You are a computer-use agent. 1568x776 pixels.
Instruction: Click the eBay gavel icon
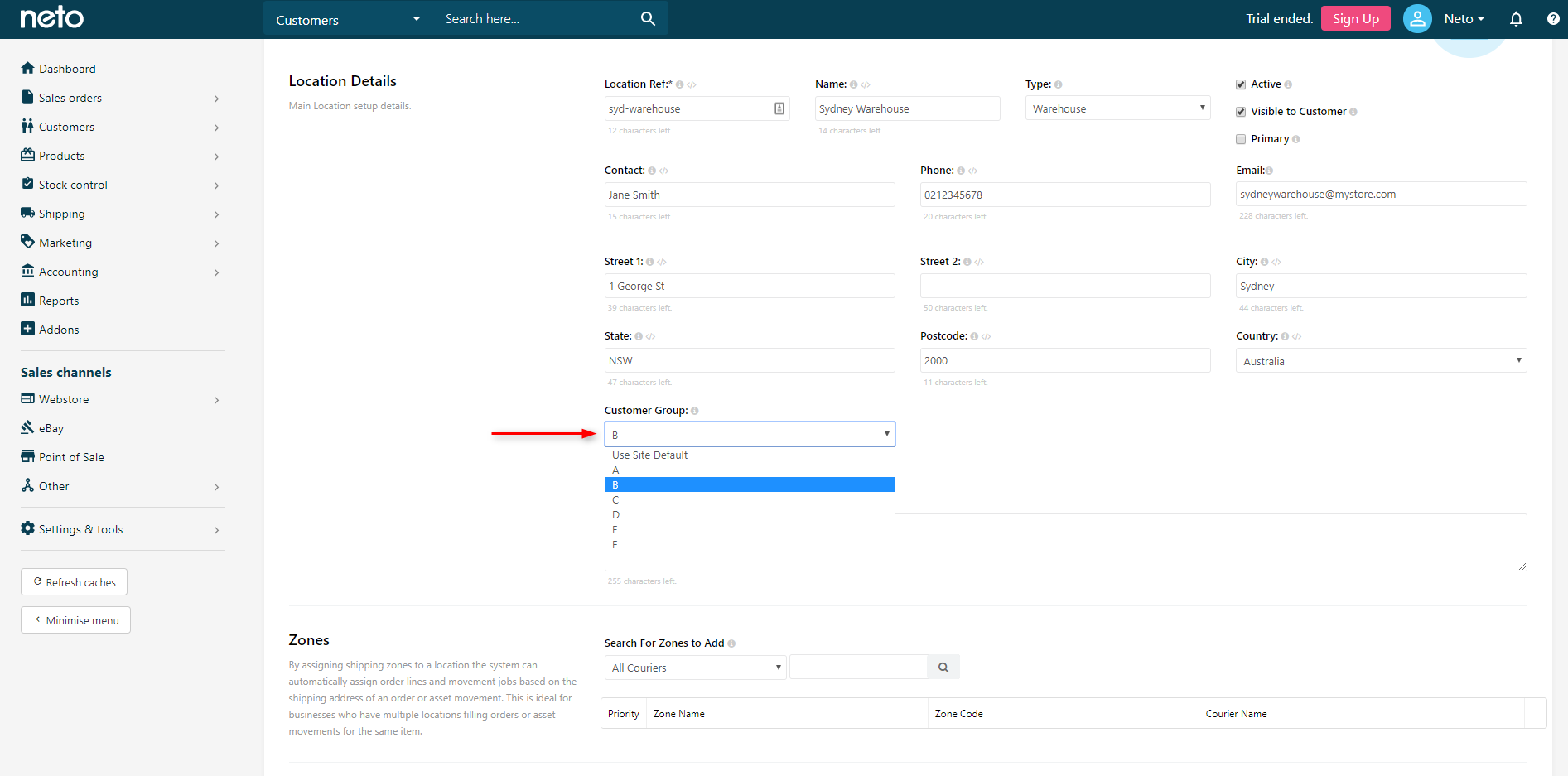click(28, 427)
